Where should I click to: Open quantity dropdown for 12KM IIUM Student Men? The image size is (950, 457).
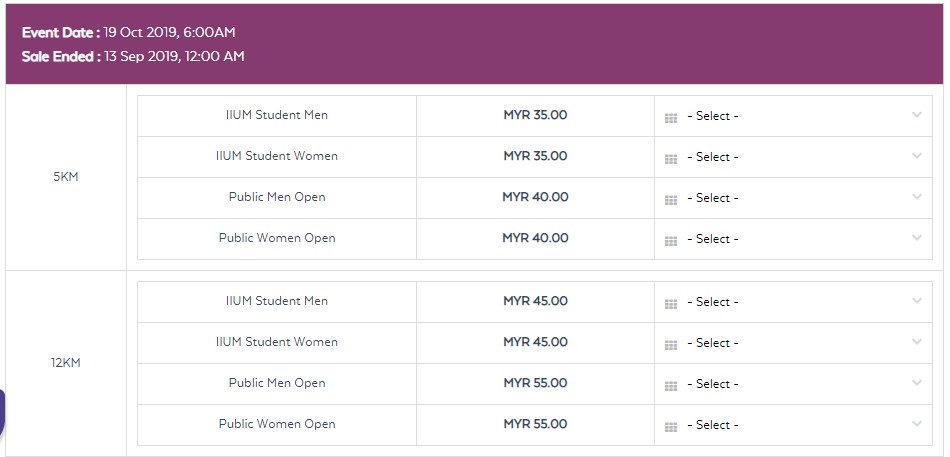pos(795,302)
